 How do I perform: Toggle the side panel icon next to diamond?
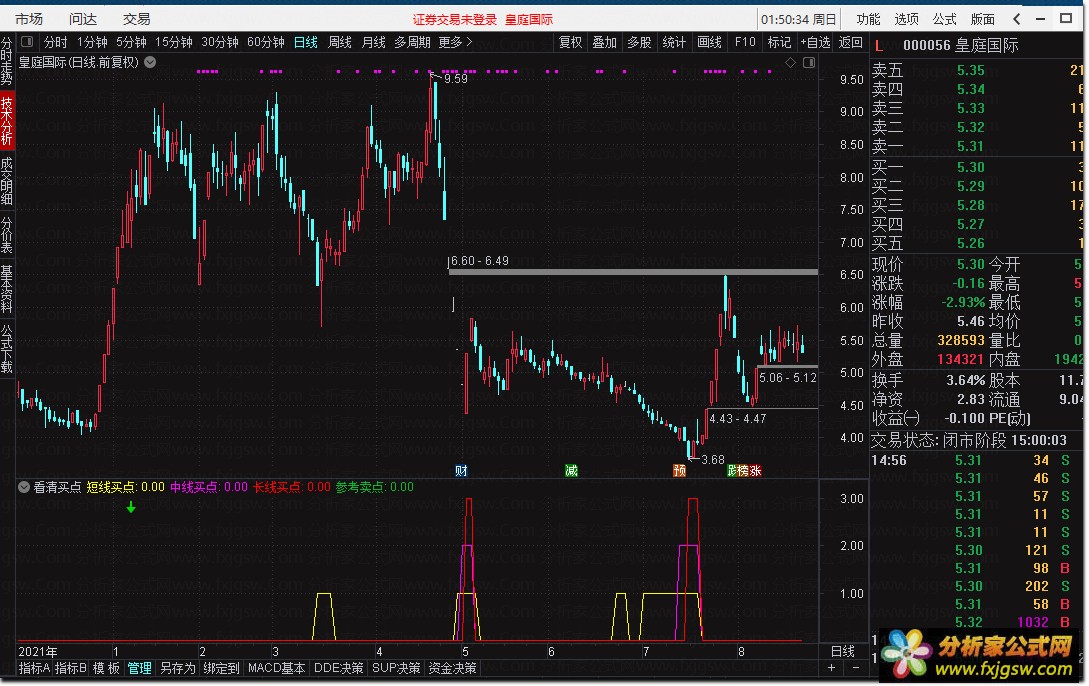click(x=809, y=62)
